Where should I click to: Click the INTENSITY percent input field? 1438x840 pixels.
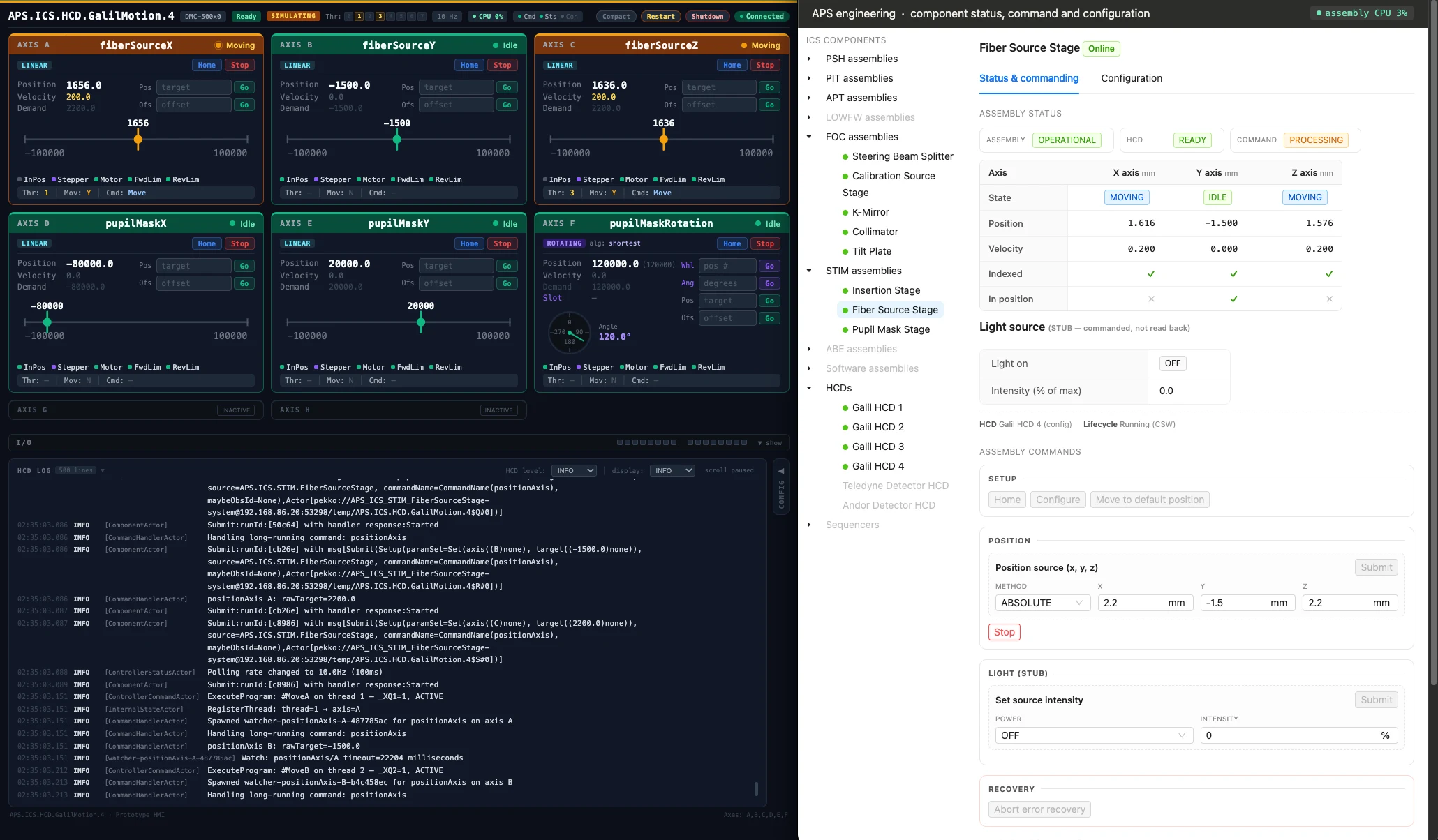[x=1298, y=735]
